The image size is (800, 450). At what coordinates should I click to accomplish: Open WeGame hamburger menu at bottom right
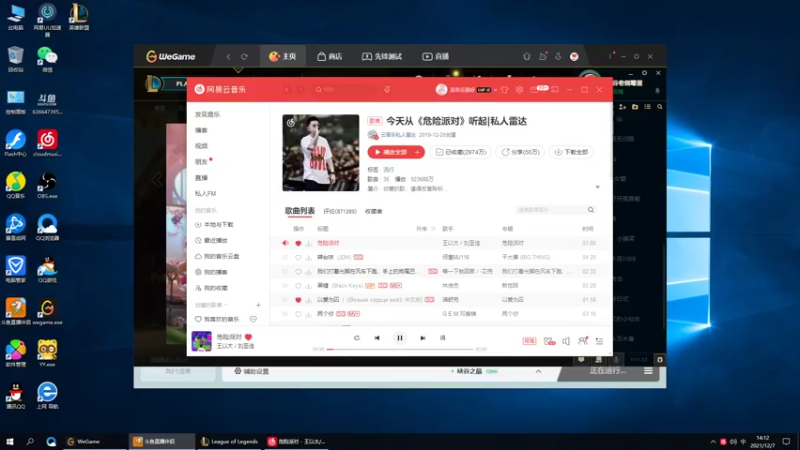[x=648, y=371]
